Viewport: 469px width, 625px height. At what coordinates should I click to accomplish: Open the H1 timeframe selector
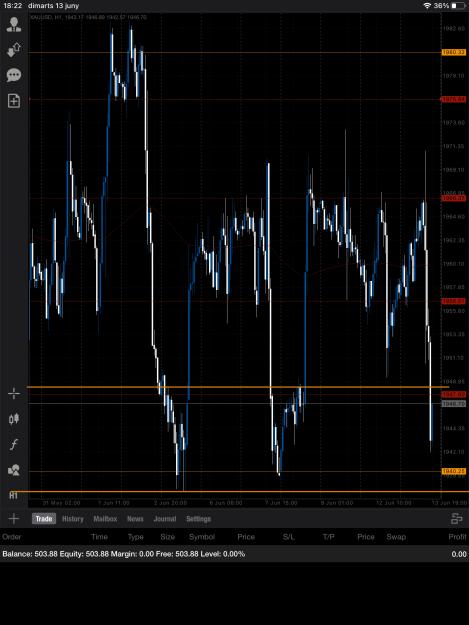tap(14, 495)
